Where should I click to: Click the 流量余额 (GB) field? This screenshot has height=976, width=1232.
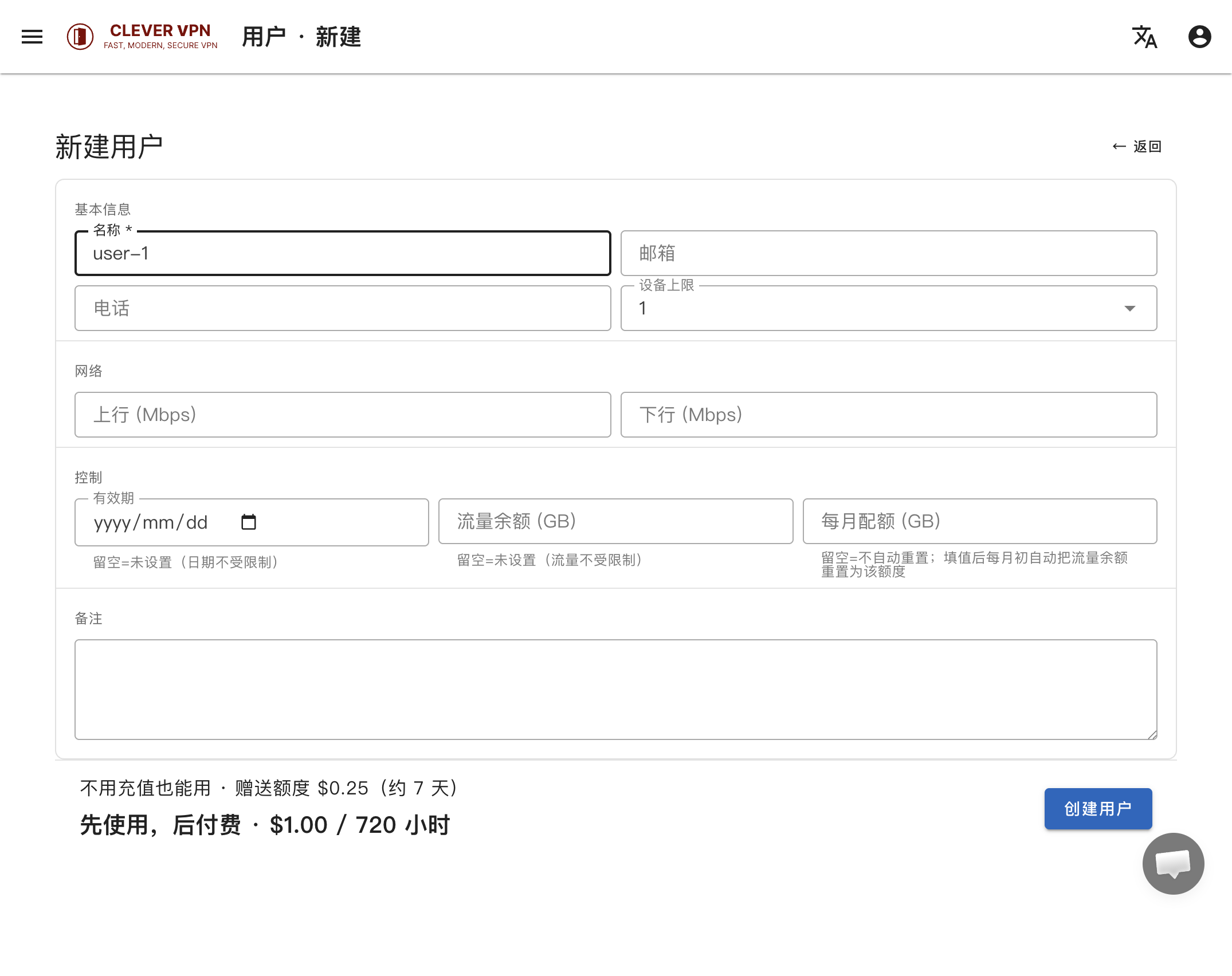click(615, 521)
